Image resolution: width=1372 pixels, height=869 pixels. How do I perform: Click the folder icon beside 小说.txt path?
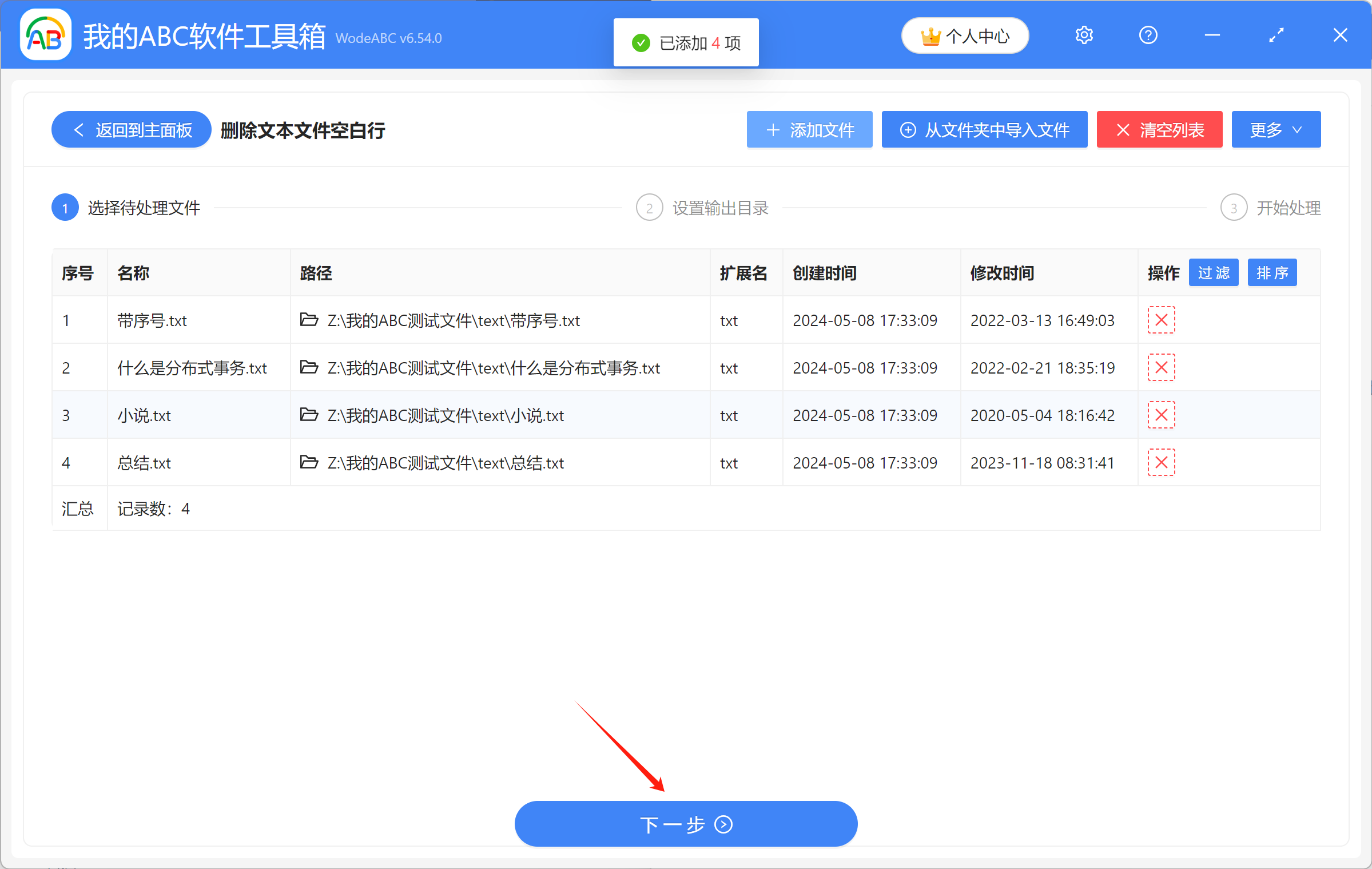308,415
